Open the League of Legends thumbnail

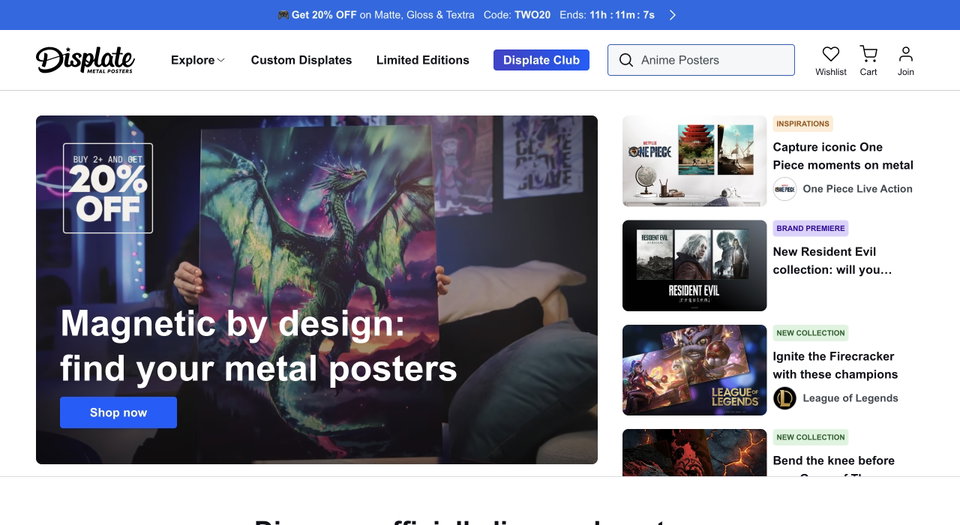click(x=694, y=370)
